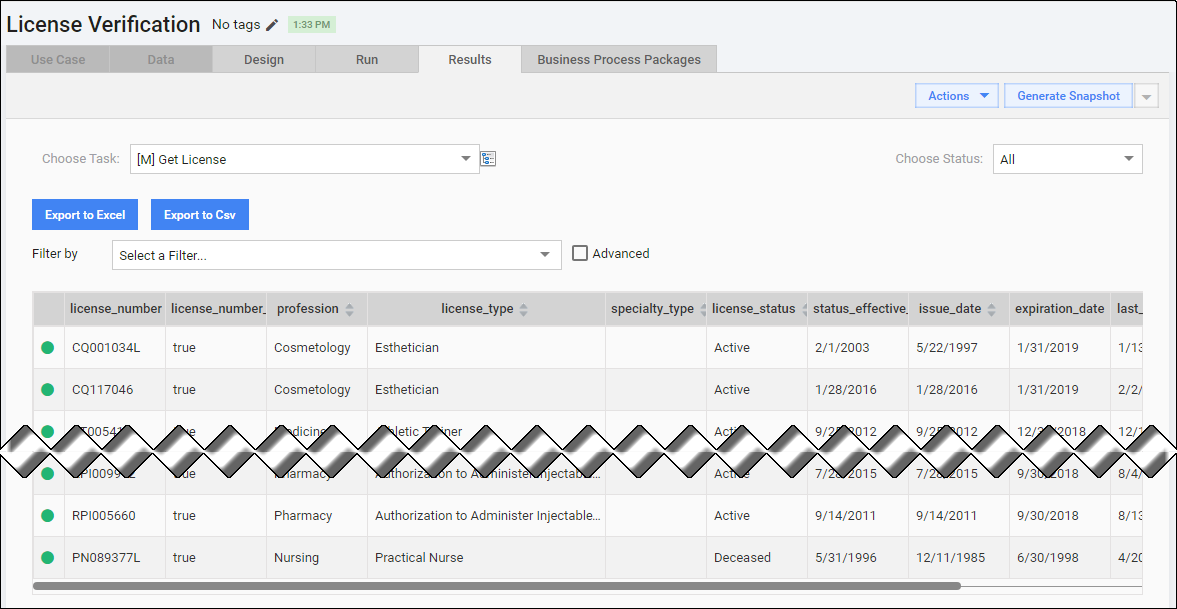The width and height of the screenshot is (1177, 609).
Task: Open the Actions dropdown menu
Action: click(957, 96)
